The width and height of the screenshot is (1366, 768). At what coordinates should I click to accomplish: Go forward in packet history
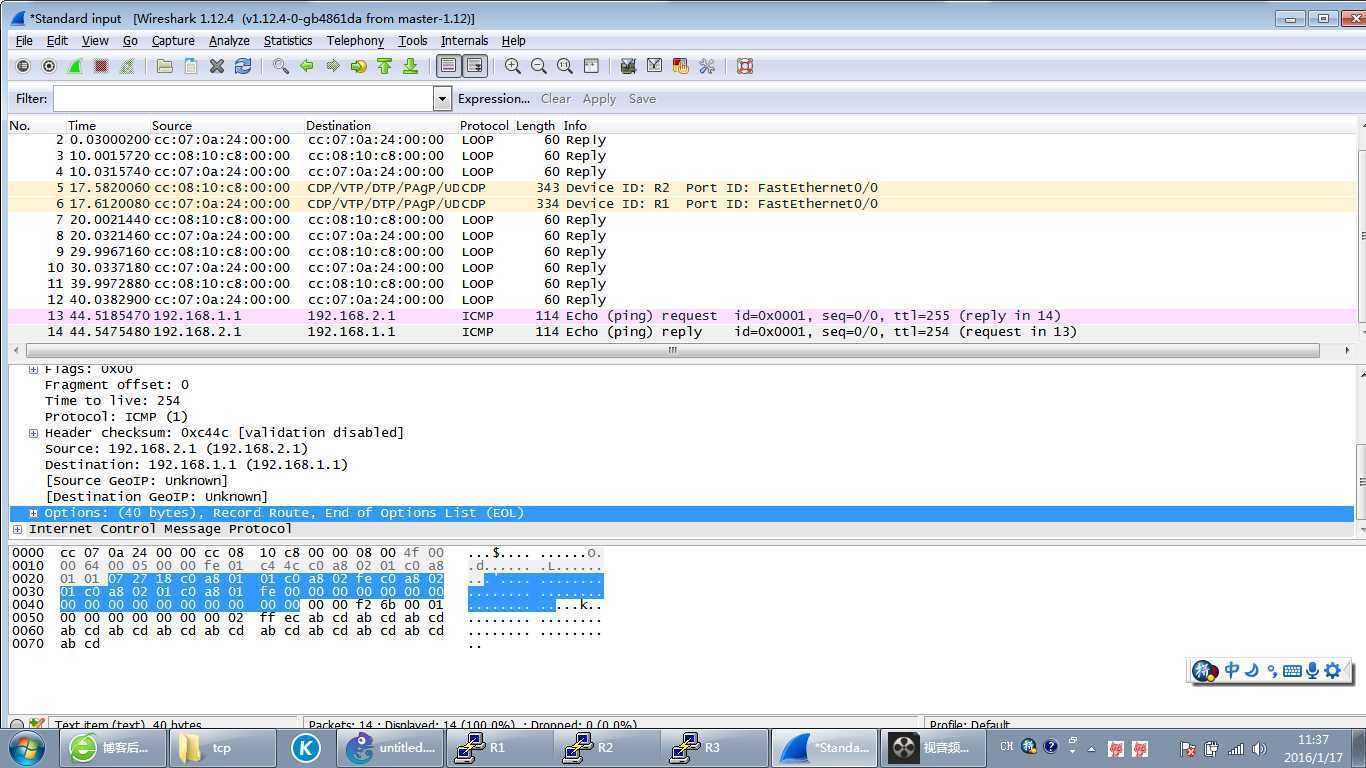click(x=333, y=66)
